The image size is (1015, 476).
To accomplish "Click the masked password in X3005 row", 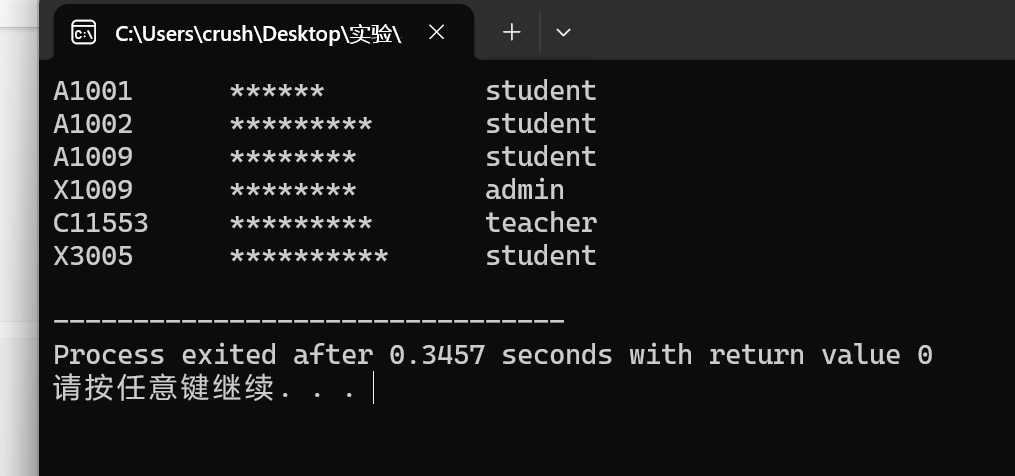I will tap(309, 256).
